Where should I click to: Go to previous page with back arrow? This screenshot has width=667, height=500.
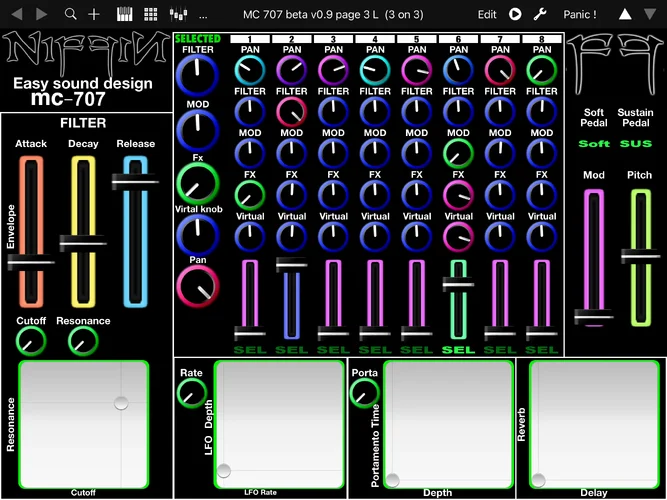point(15,15)
